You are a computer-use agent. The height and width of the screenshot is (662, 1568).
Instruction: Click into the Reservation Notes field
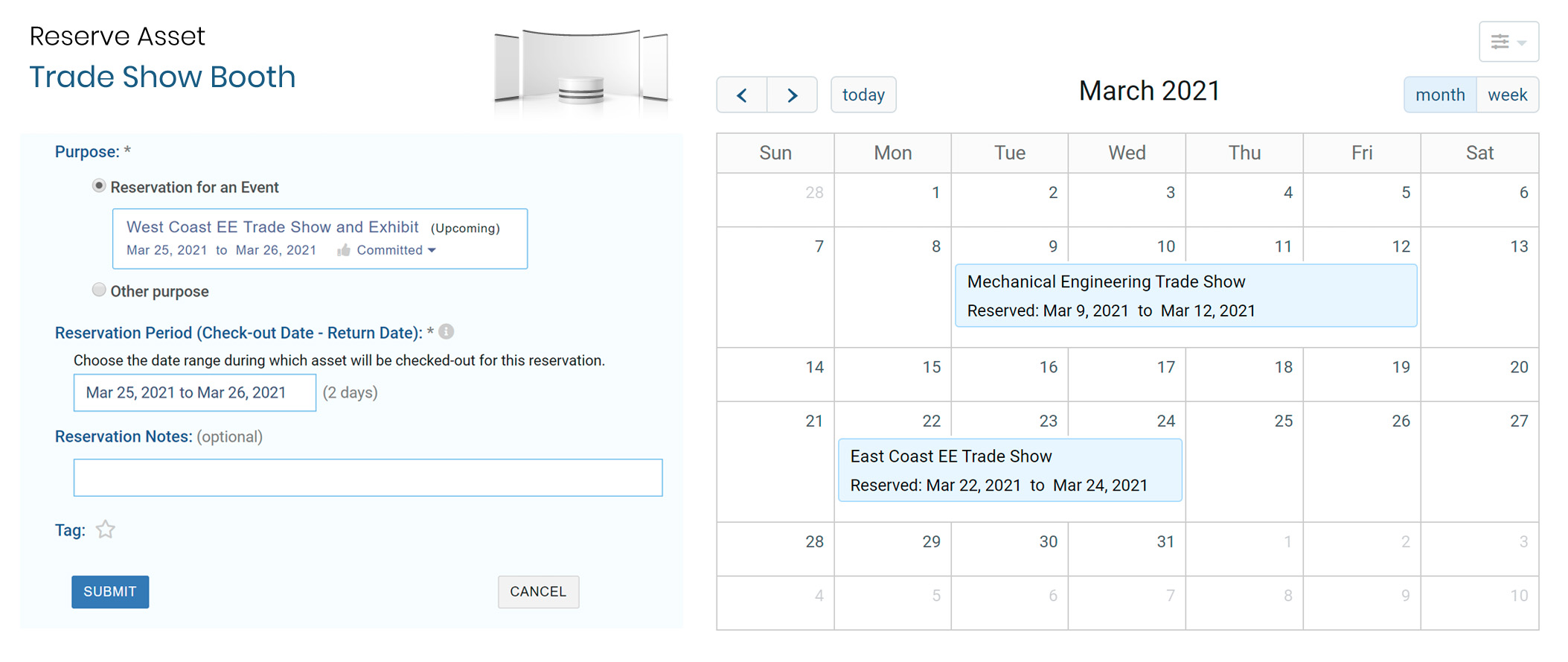pos(368,477)
